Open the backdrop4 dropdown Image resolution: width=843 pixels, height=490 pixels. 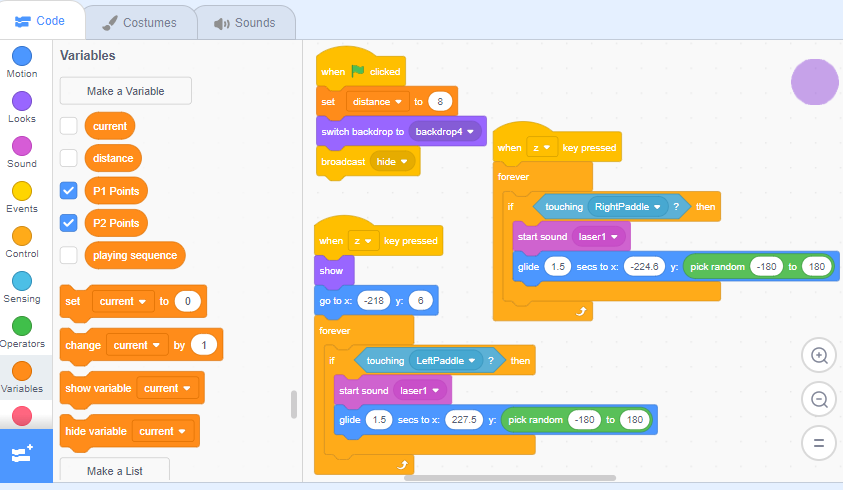444,131
